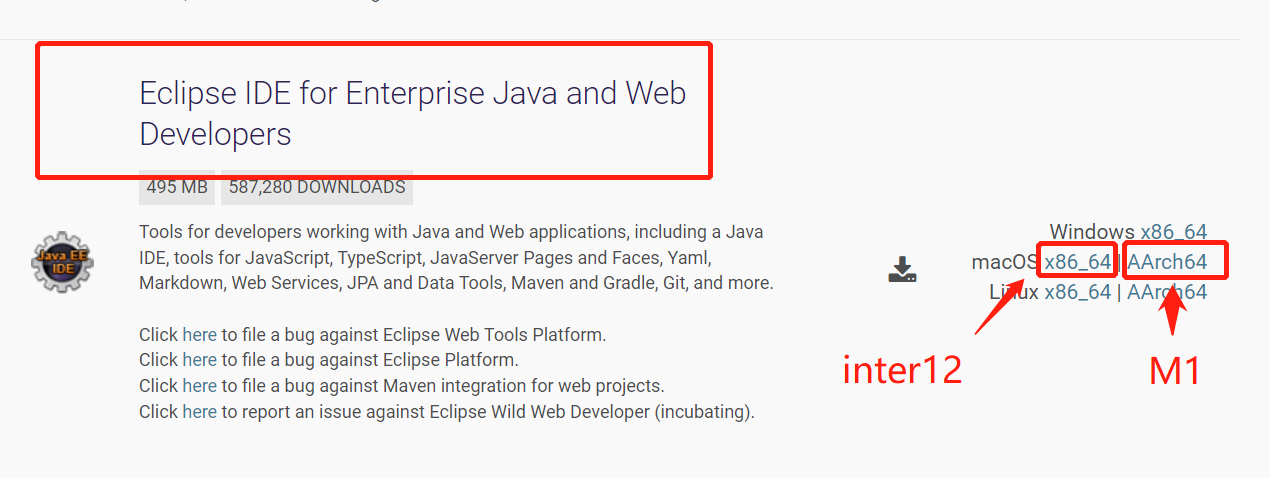Download the macOS AArch64 package
1270x478 pixels.
pos(1167,262)
